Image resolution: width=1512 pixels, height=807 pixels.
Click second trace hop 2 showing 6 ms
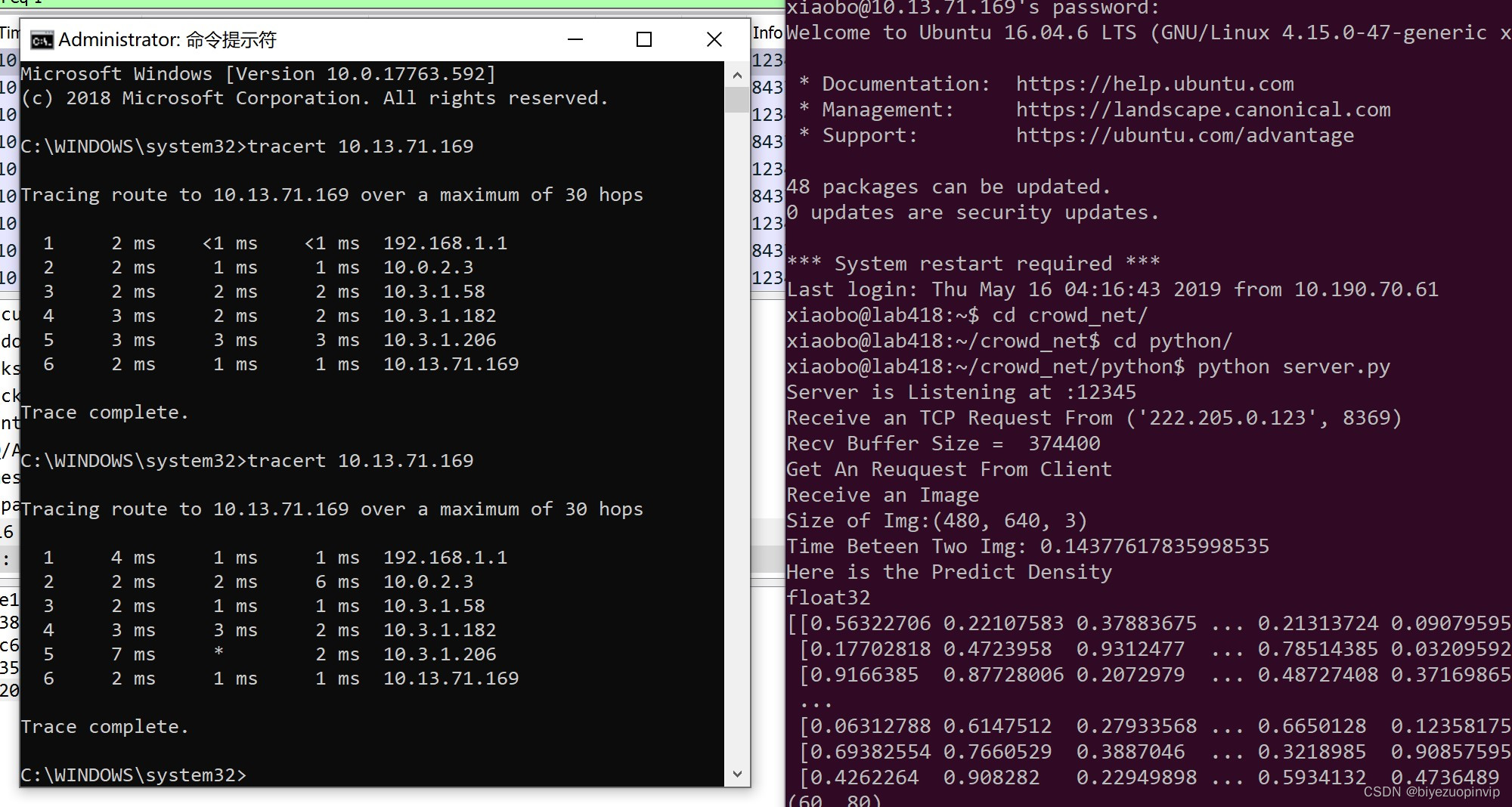coord(259,581)
